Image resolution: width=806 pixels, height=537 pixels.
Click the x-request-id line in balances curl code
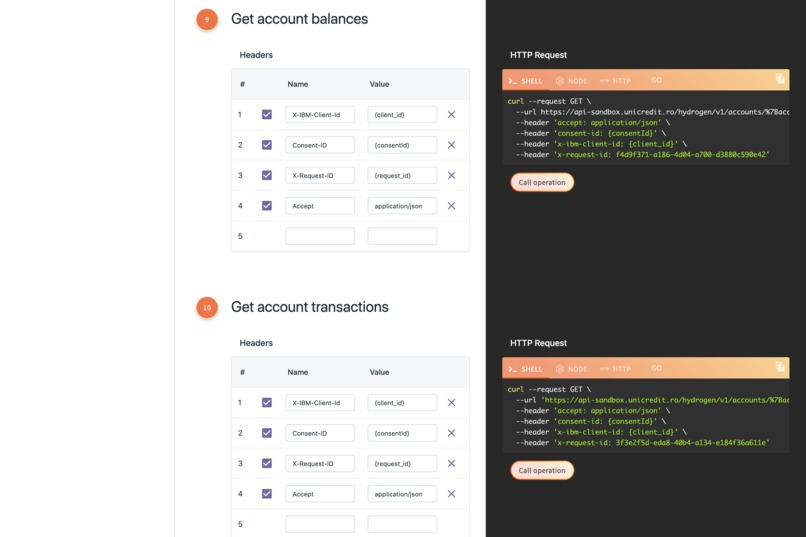click(x=643, y=155)
